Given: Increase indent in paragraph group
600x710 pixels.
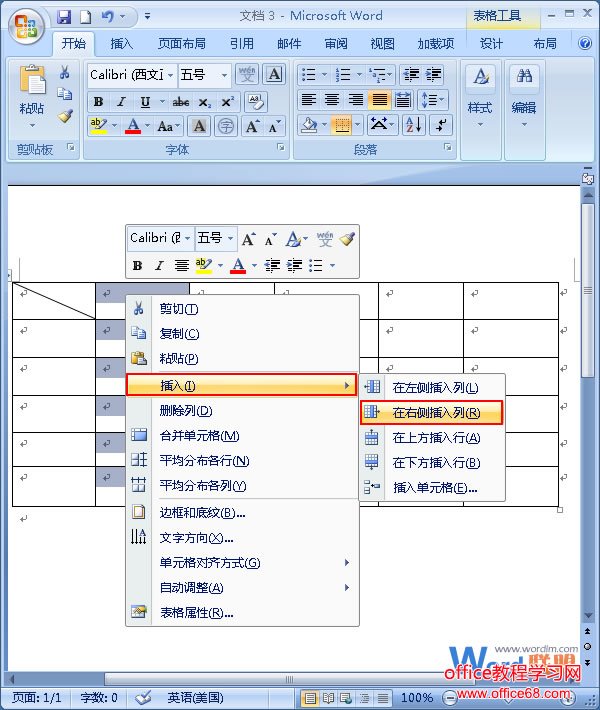Looking at the screenshot, I should pyautogui.click(x=433, y=74).
